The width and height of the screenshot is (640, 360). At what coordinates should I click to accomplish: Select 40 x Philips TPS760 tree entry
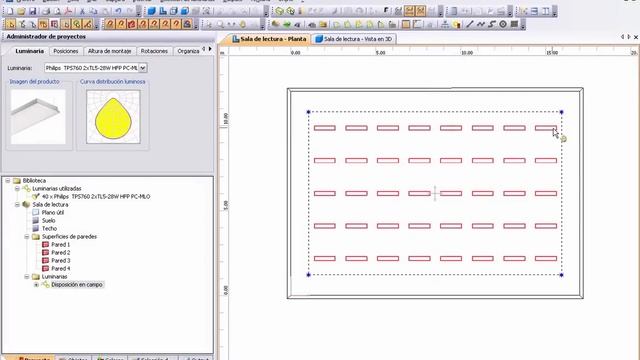(96, 196)
